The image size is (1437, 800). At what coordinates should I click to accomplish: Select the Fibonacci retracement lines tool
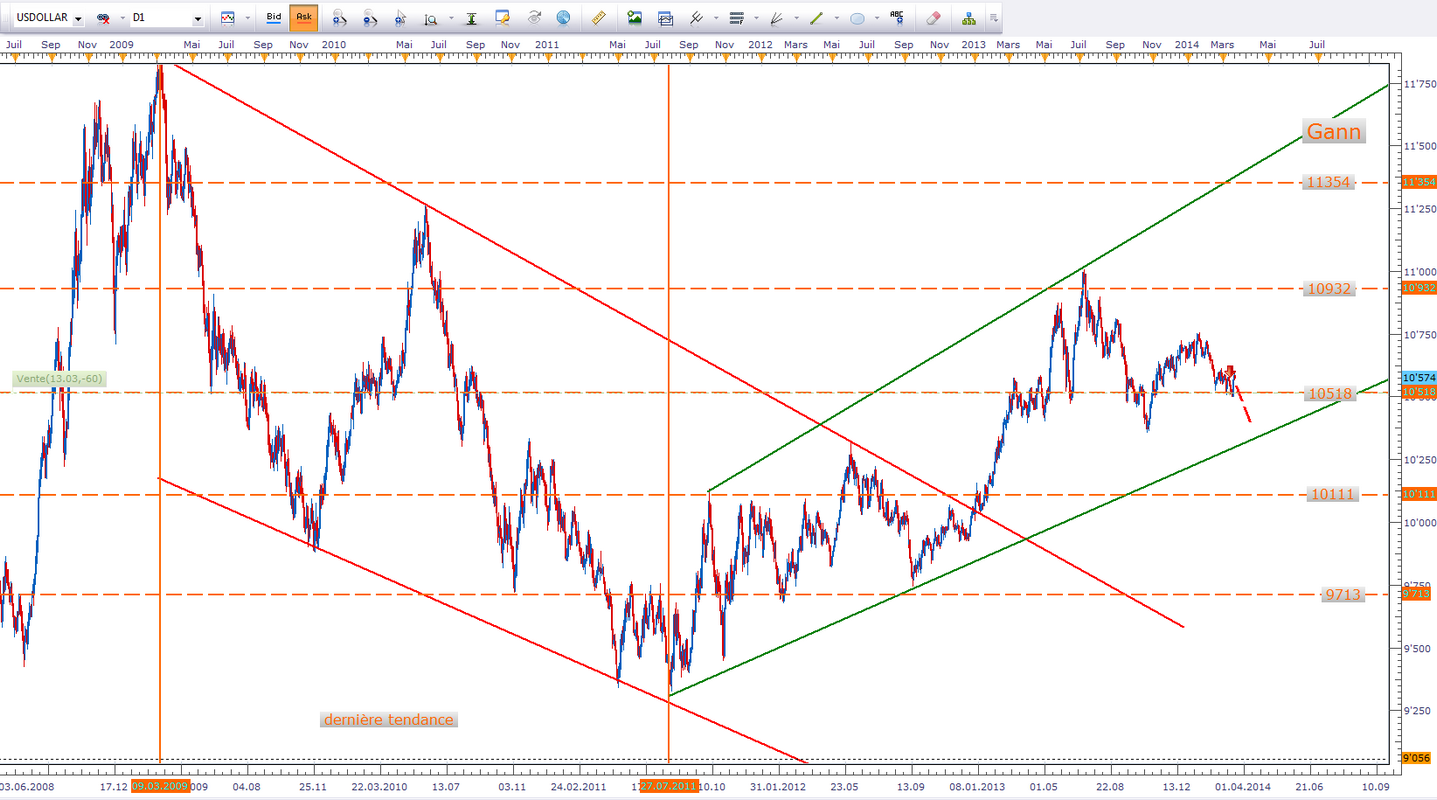(737, 18)
